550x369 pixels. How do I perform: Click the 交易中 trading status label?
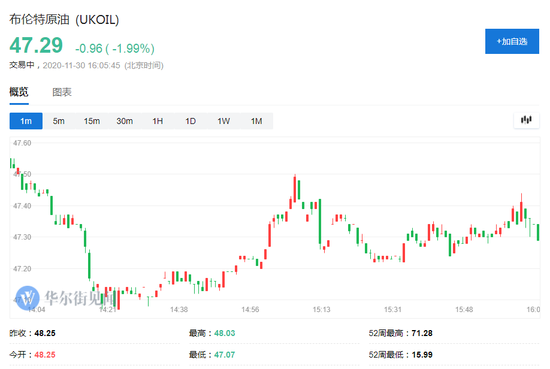point(22,65)
